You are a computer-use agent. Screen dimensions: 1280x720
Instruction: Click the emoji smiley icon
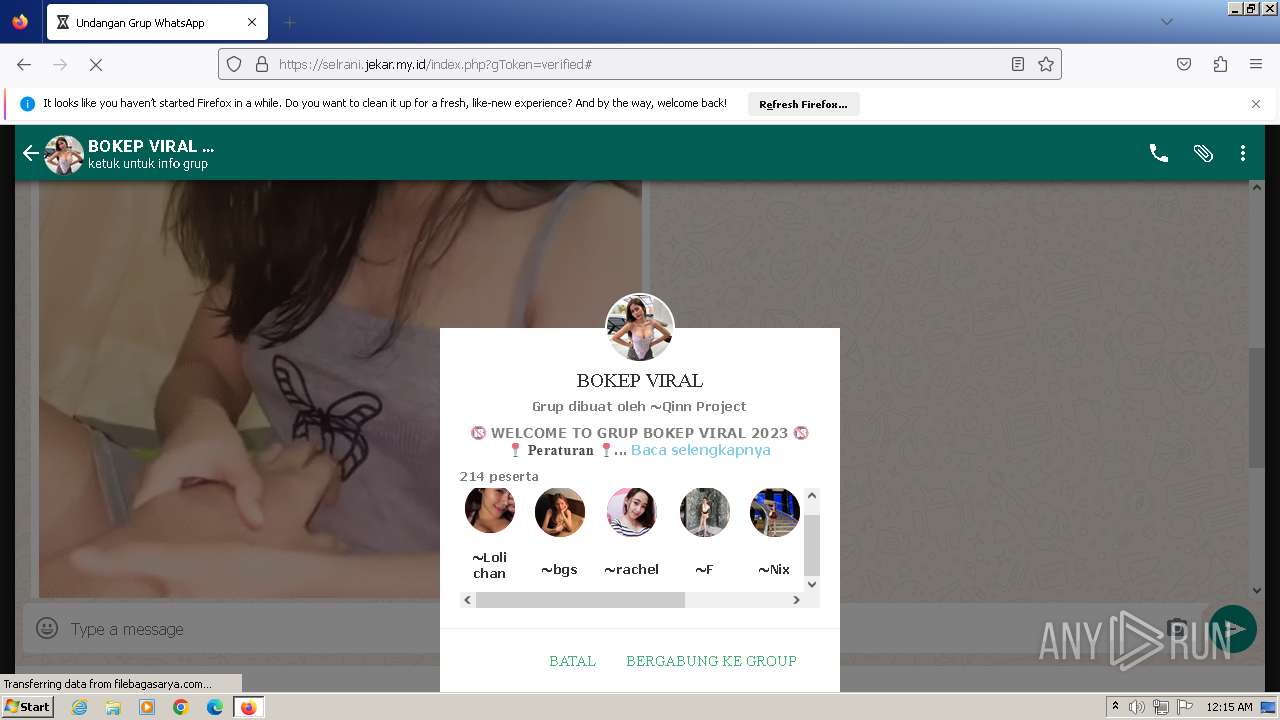[47, 628]
